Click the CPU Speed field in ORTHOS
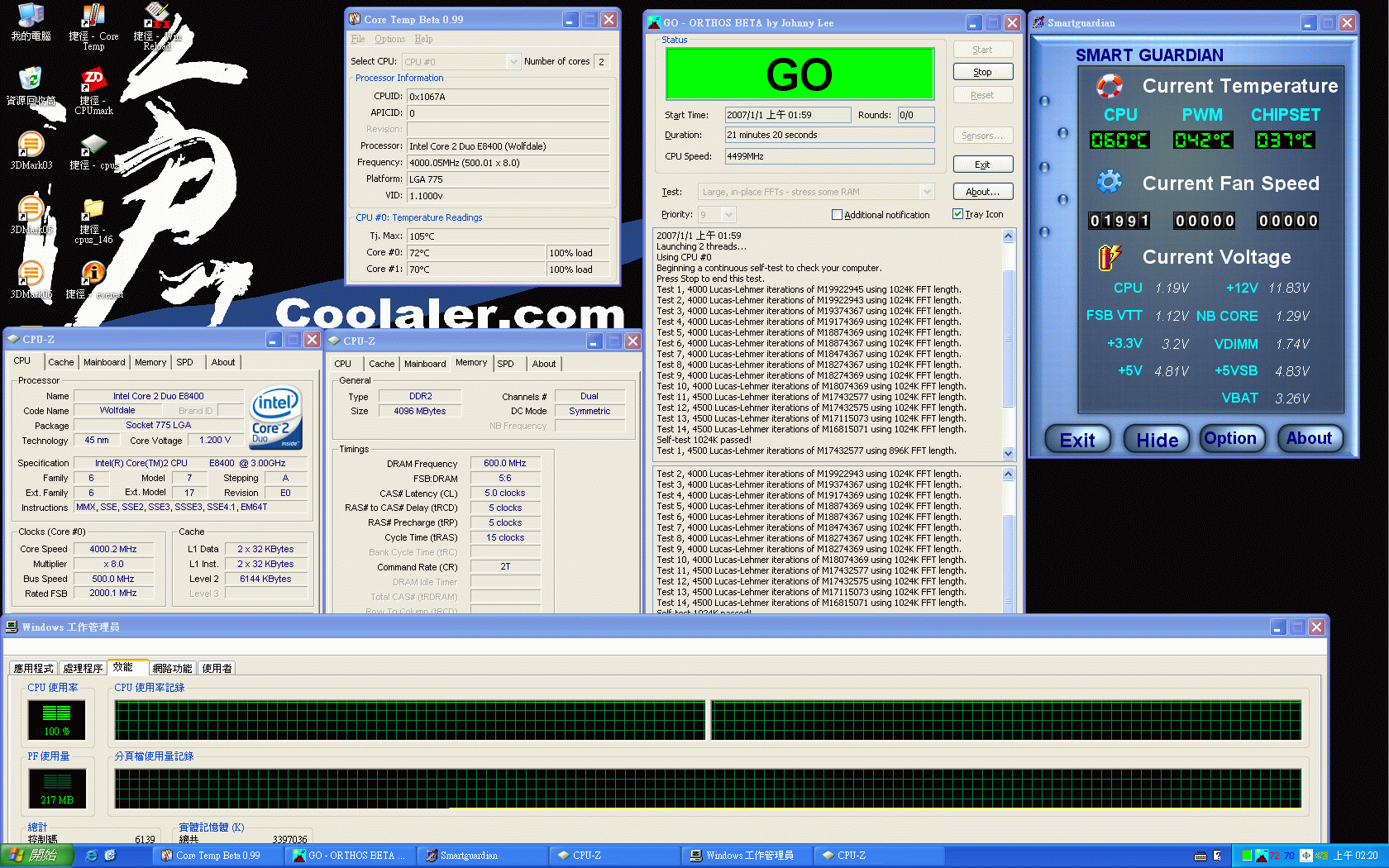Image resolution: width=1389 pixels, height=868 pixels. pos(829,156)
